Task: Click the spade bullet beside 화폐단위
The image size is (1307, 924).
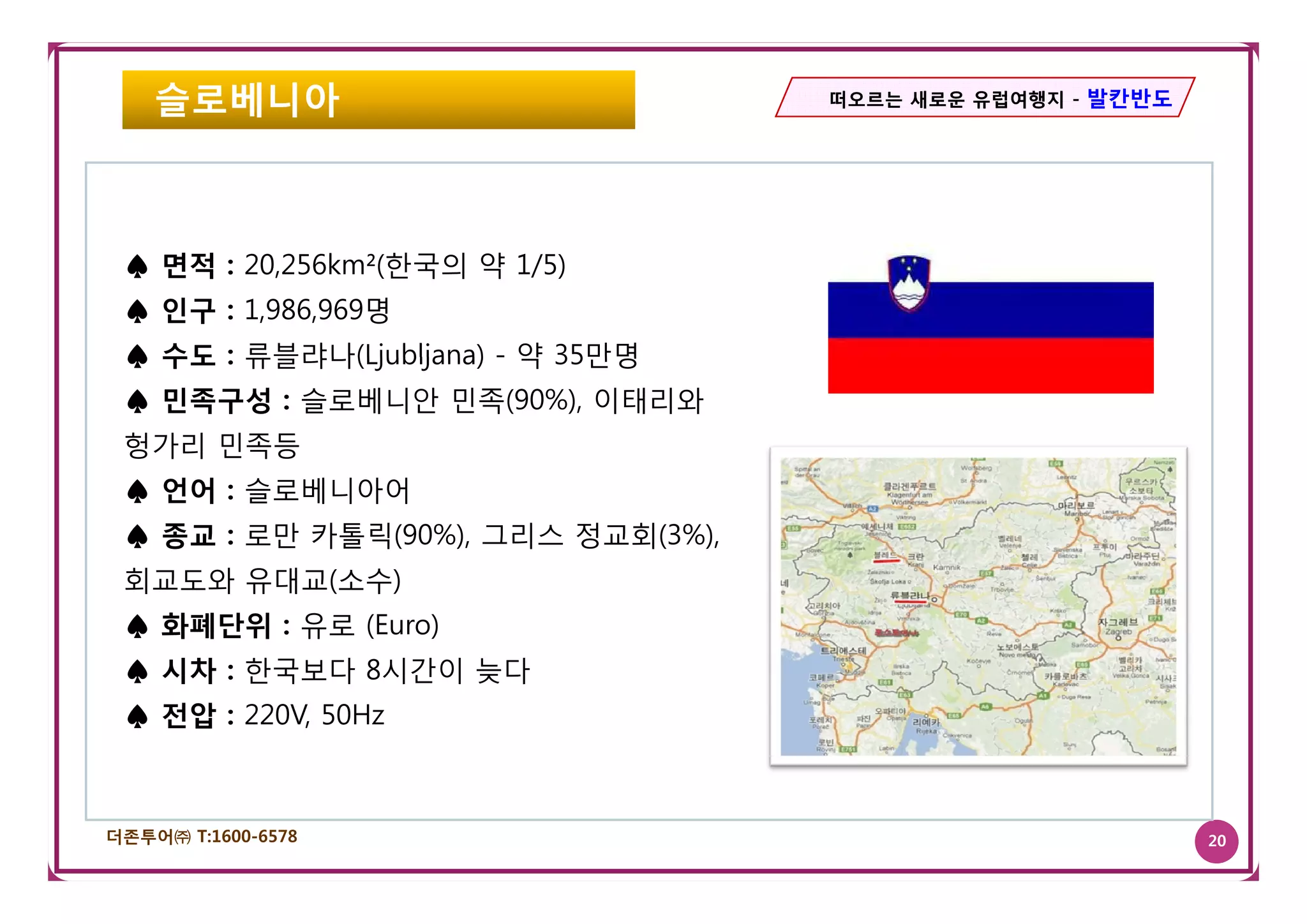Action: (x=137, y=626)
